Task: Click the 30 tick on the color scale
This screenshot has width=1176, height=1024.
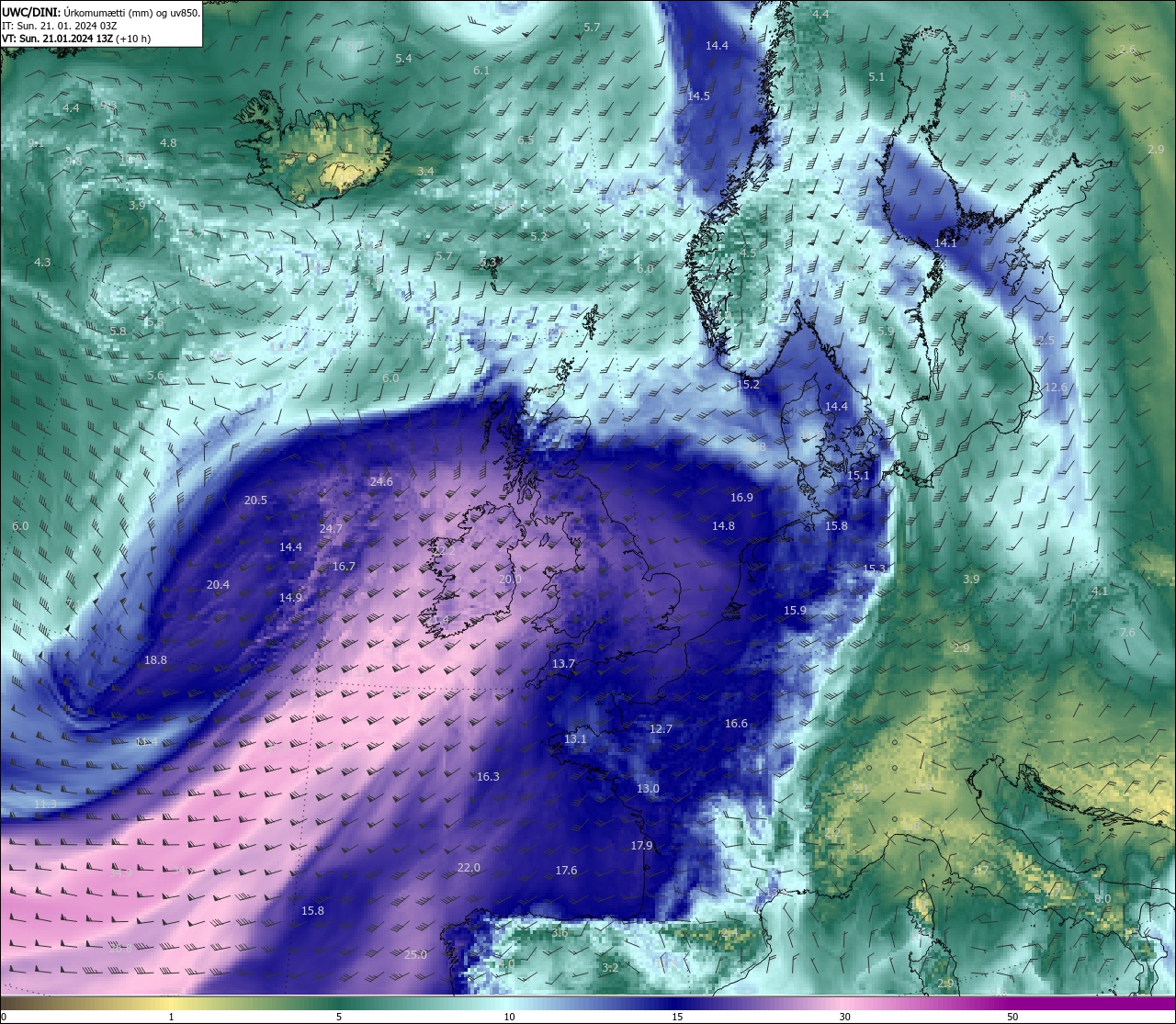Action: pos(844,1017)
